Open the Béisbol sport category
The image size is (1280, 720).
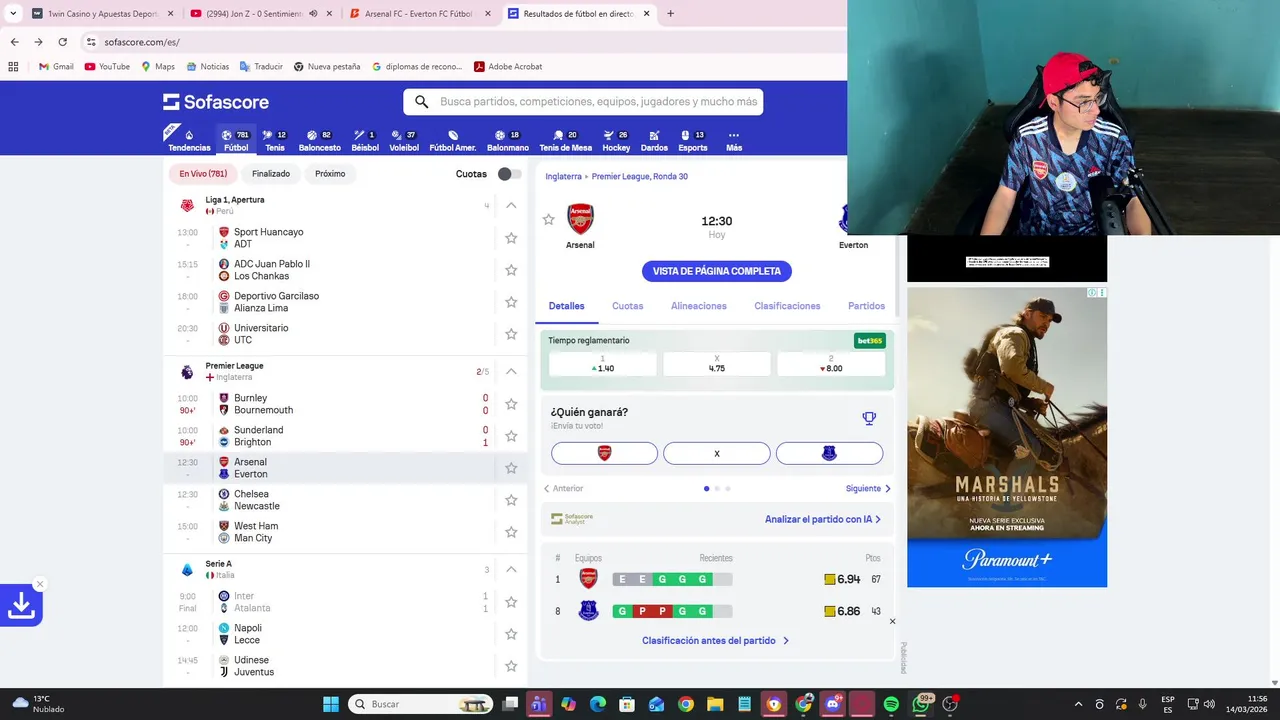point(365,141)
